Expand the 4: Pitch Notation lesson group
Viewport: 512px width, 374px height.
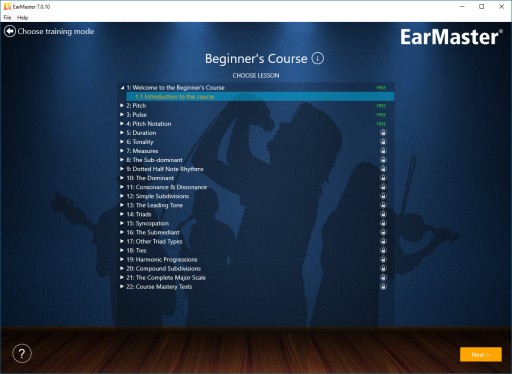point(122,124)
